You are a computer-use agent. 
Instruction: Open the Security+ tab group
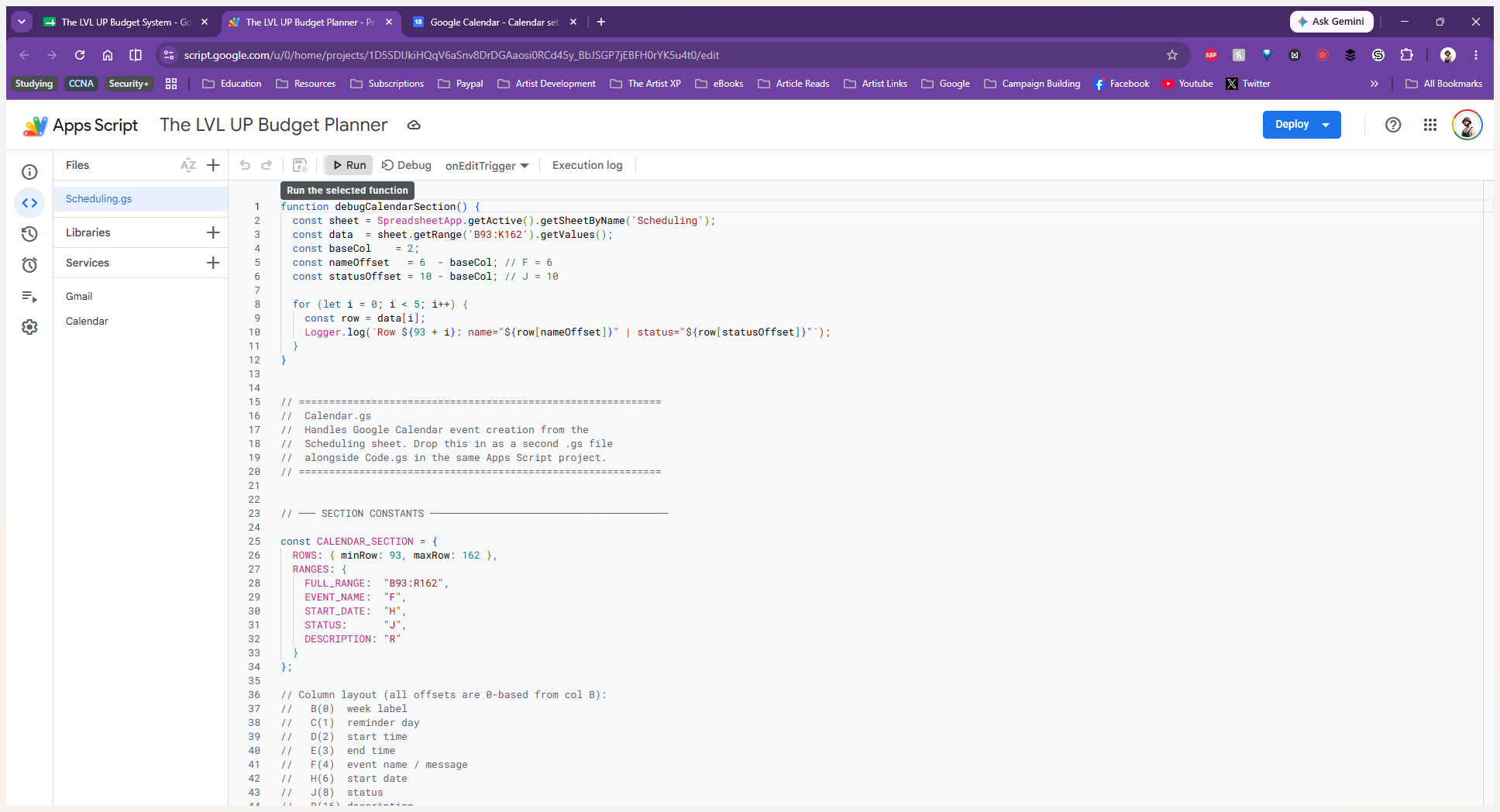pos(129,84)
